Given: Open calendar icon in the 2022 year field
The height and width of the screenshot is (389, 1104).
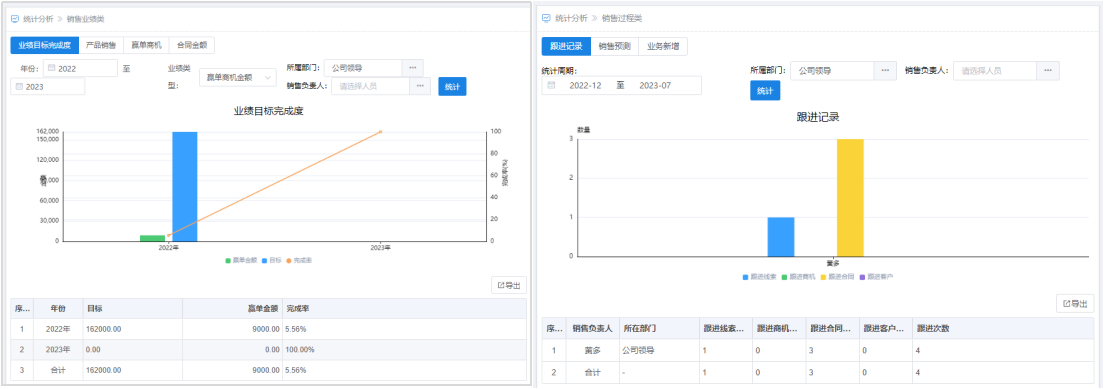Looking at the screenshot, I should tap(51, 68).
